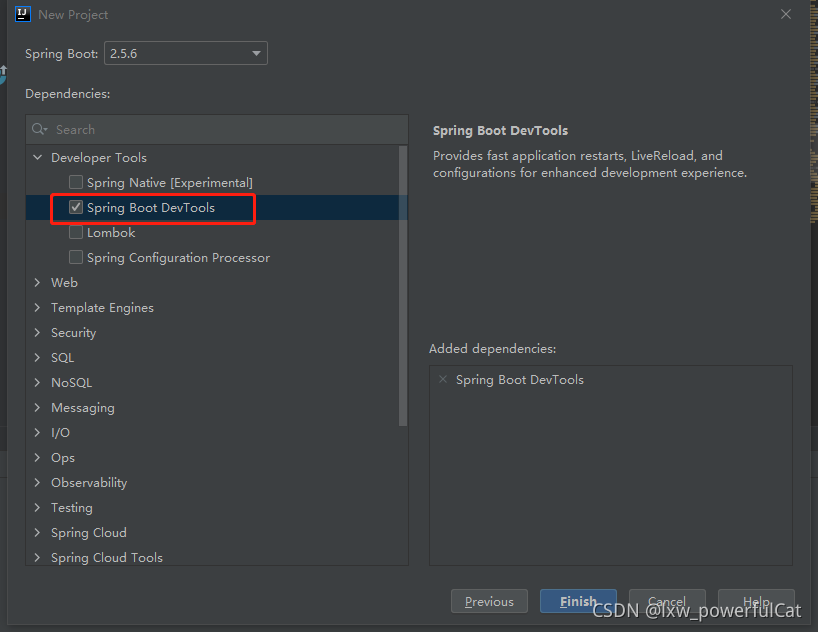Select the Web tree label

coord(64,282)
